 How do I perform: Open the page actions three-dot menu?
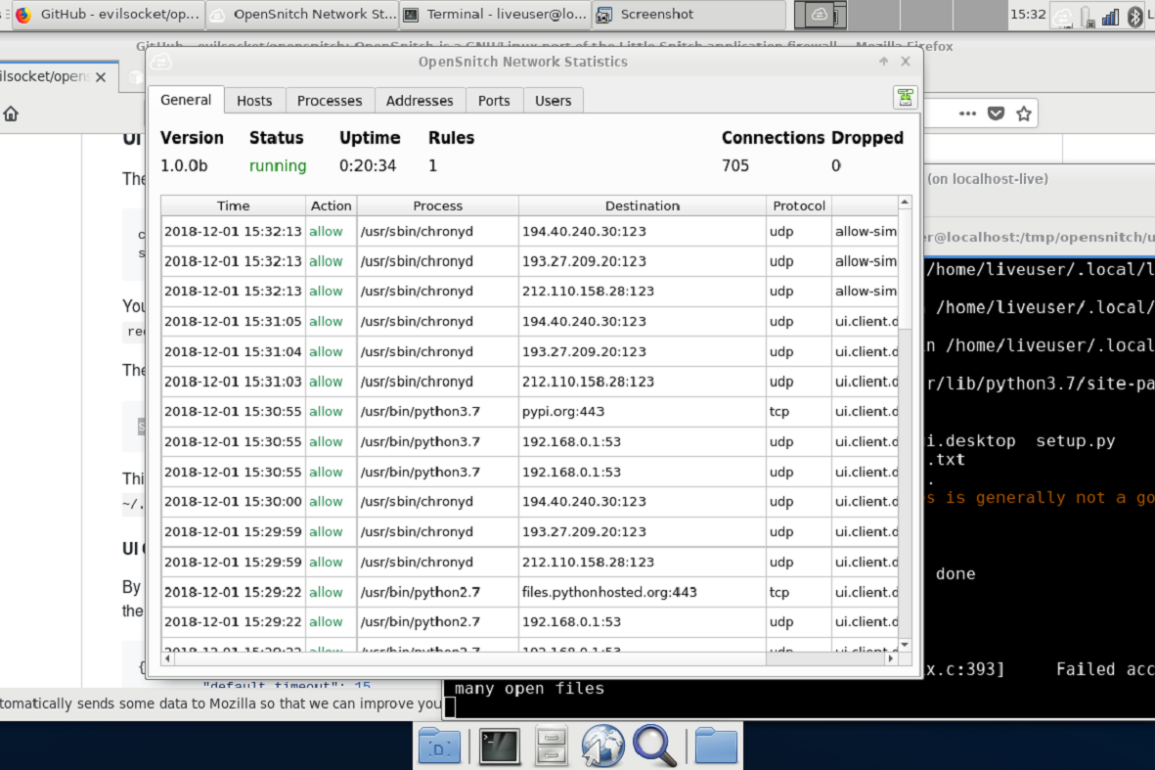pyautogui.click(x=967, y=114)
